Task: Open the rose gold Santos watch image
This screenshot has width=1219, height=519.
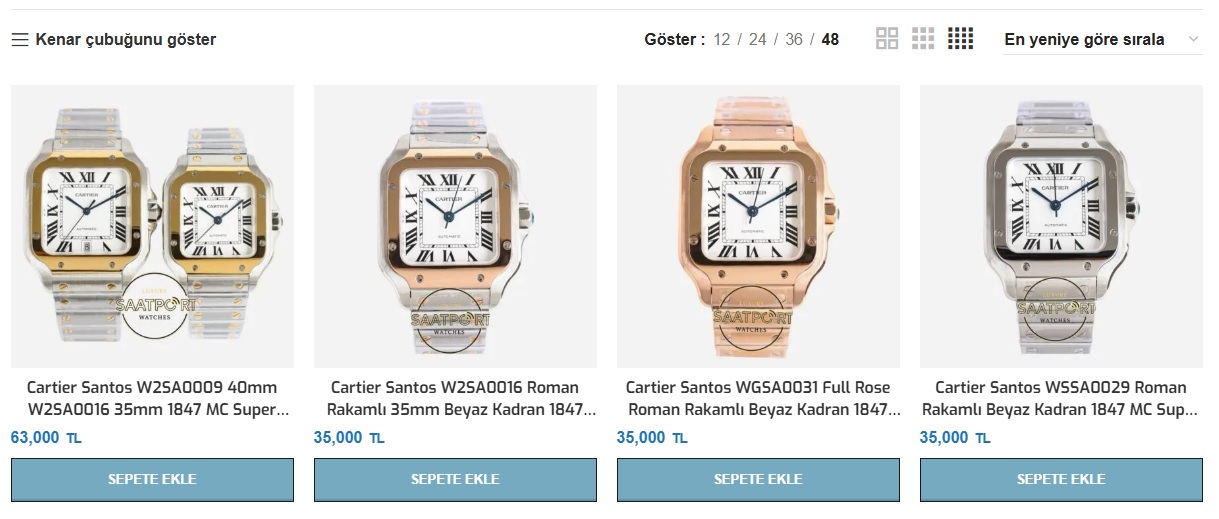Action: [x=758, y=226]
